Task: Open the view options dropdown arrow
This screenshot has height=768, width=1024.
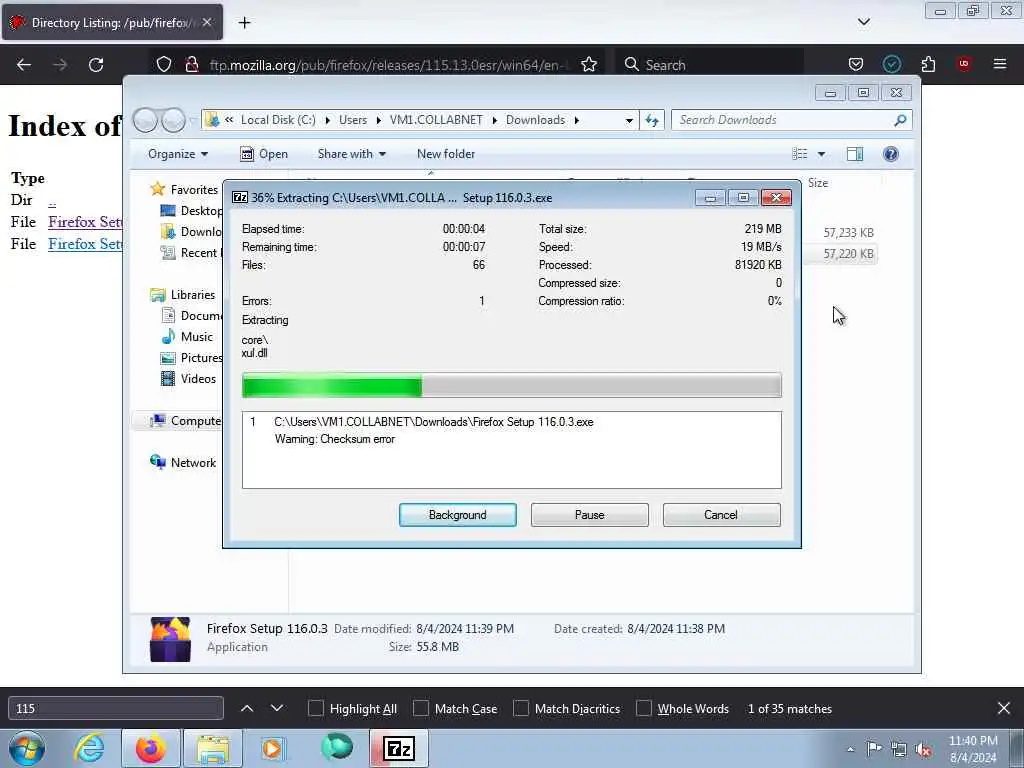Action: click(x=822, y=154)
